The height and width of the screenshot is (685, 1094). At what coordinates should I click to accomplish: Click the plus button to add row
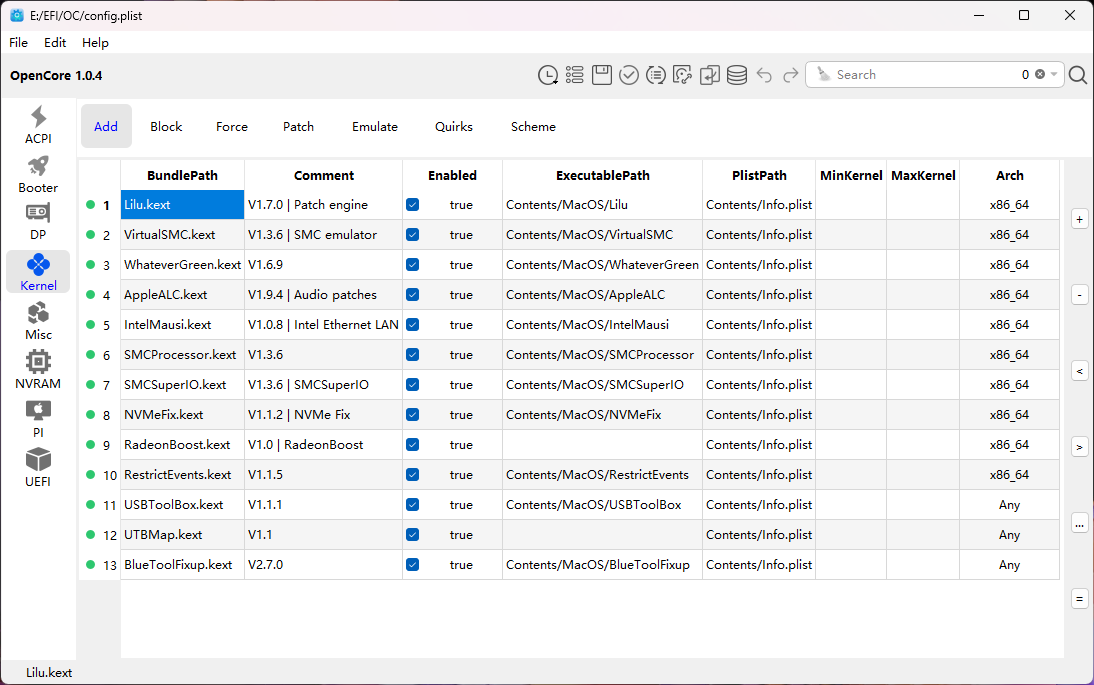tap(1079, 219)
